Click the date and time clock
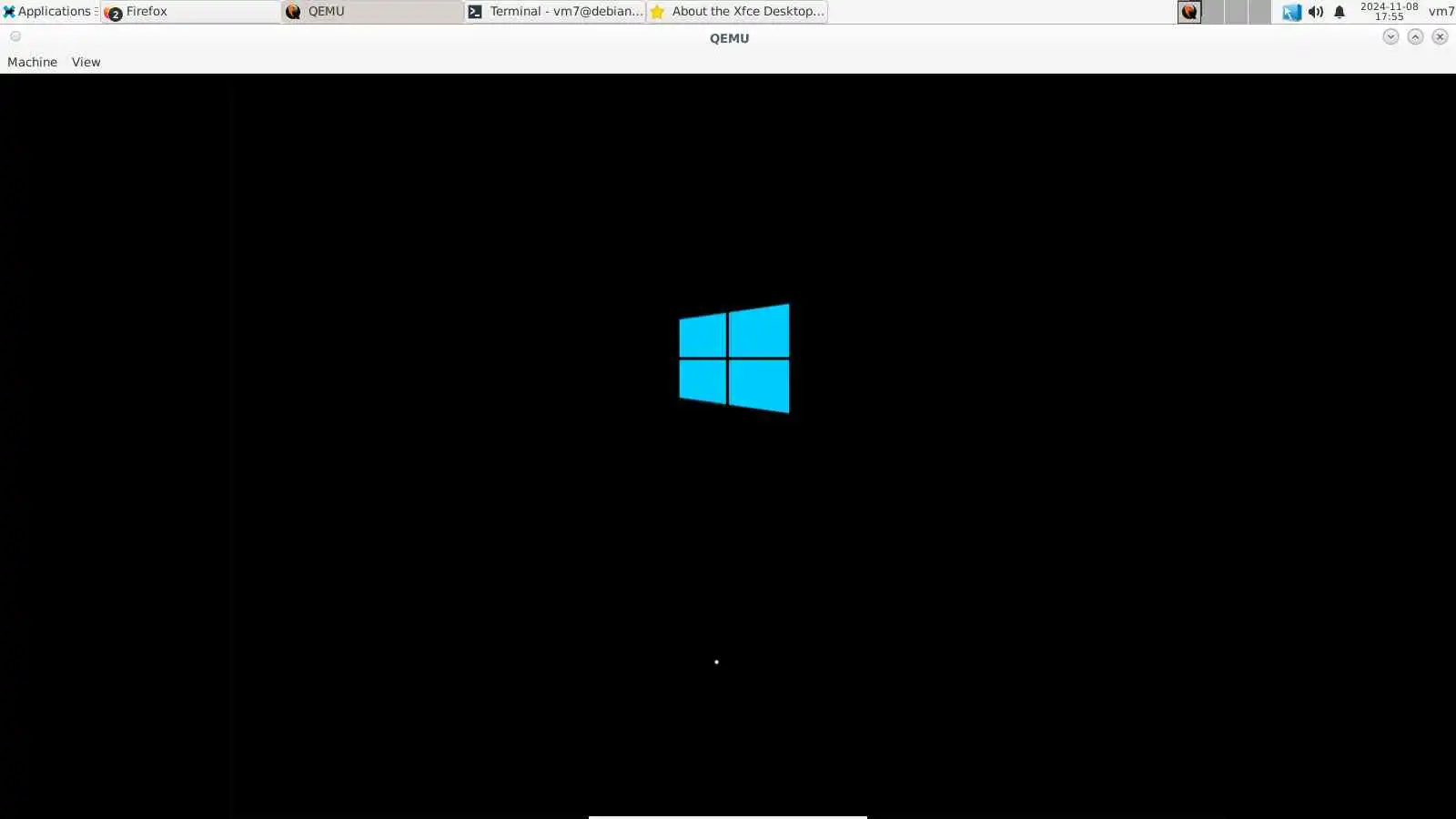 (x=1389, y=12)
